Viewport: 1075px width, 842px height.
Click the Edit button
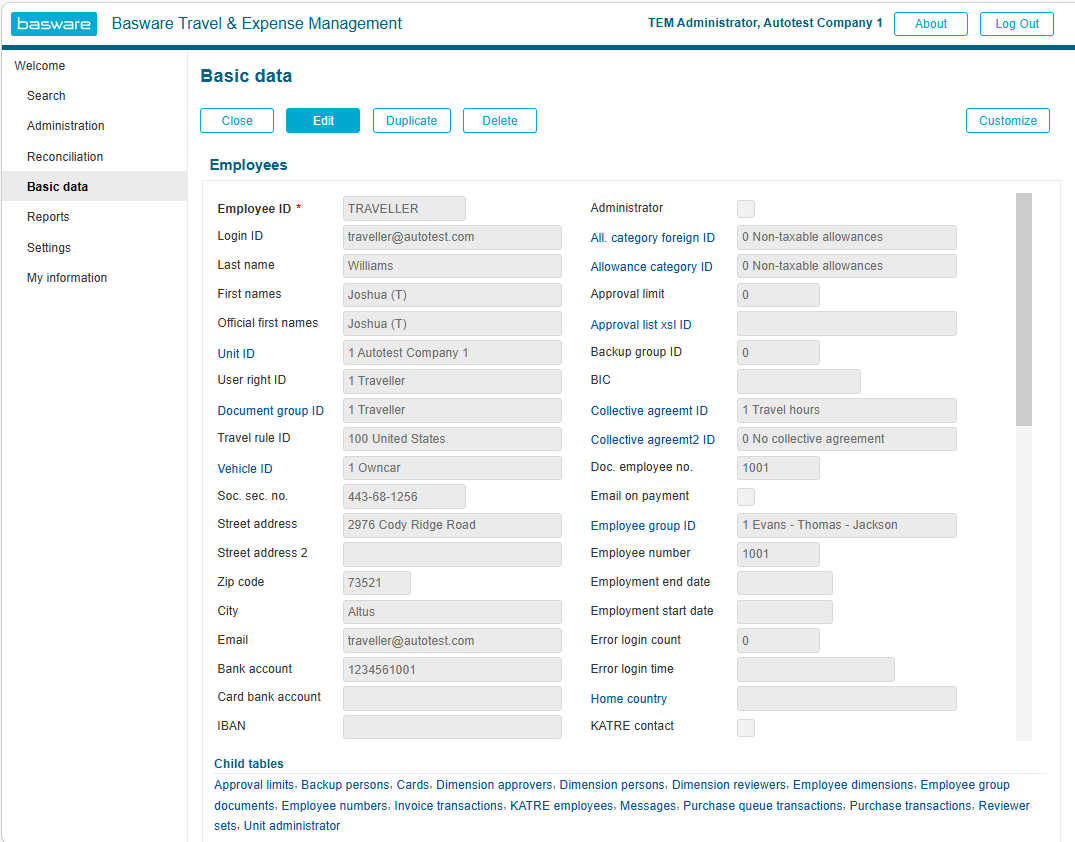[x=323, y=121]
